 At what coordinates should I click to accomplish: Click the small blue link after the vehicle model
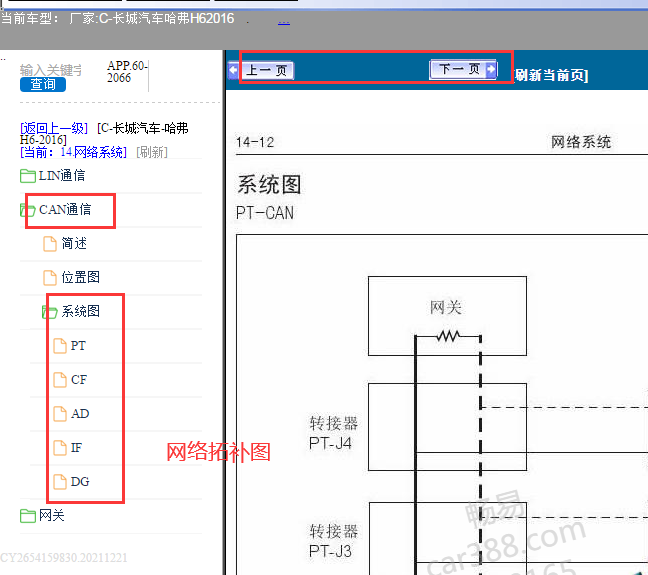284,21
